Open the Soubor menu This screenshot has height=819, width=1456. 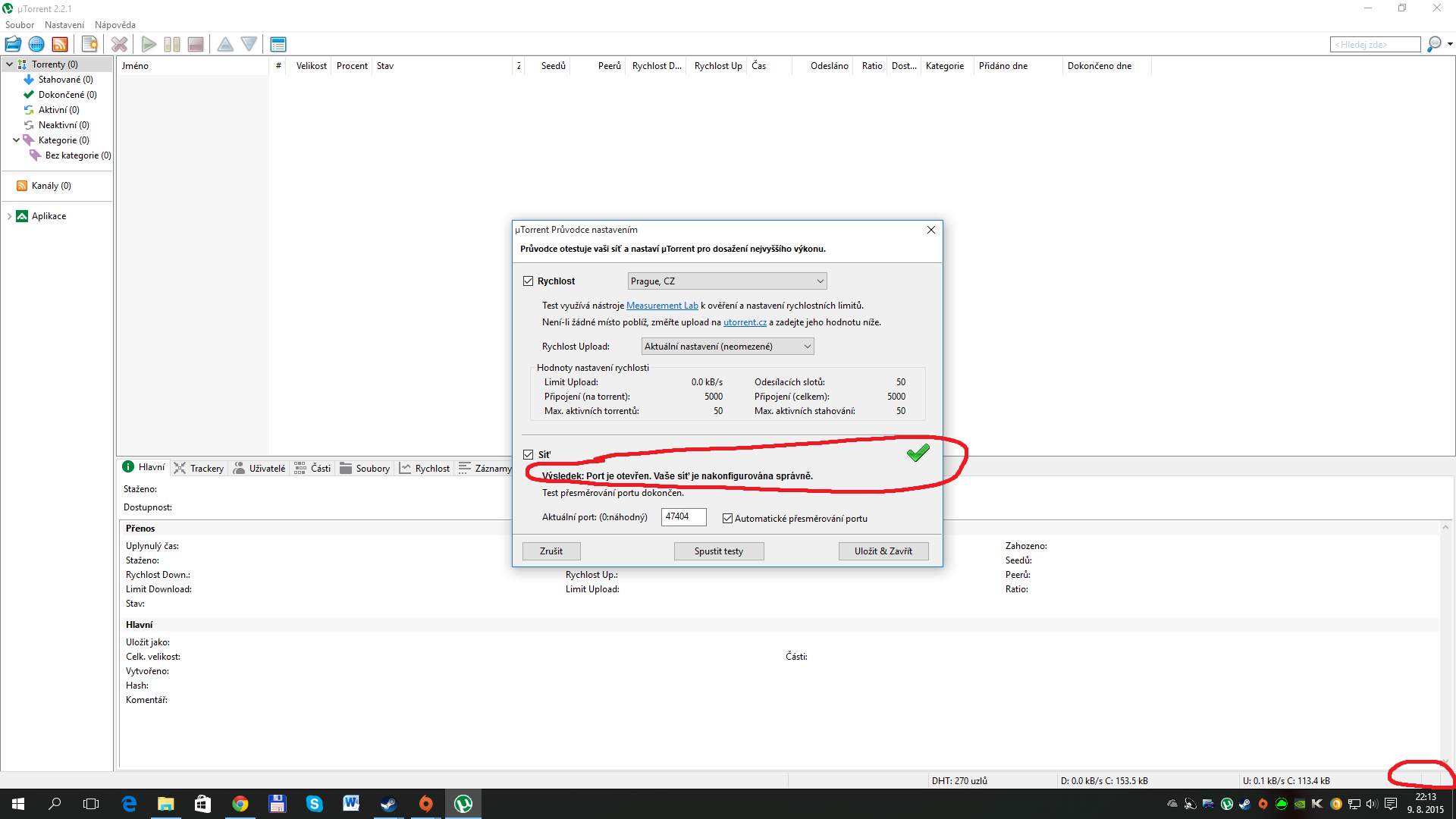tap(20, 25)
